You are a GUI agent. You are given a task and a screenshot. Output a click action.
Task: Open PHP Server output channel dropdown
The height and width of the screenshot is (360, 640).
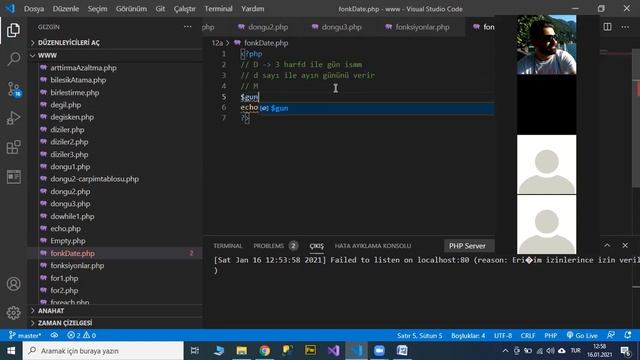tap(469, 246)
